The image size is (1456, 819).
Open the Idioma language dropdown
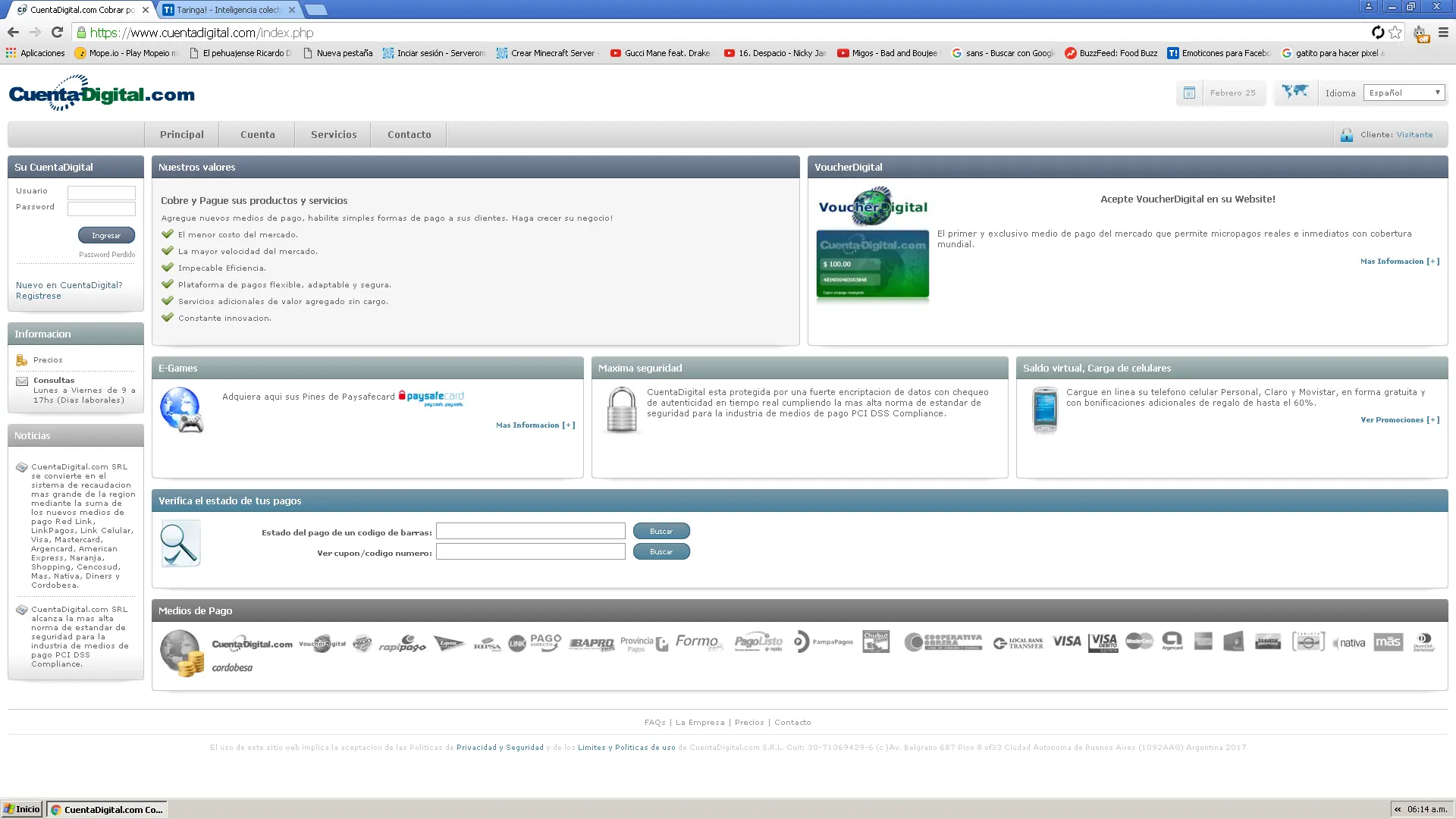[x=1404, y=93]
